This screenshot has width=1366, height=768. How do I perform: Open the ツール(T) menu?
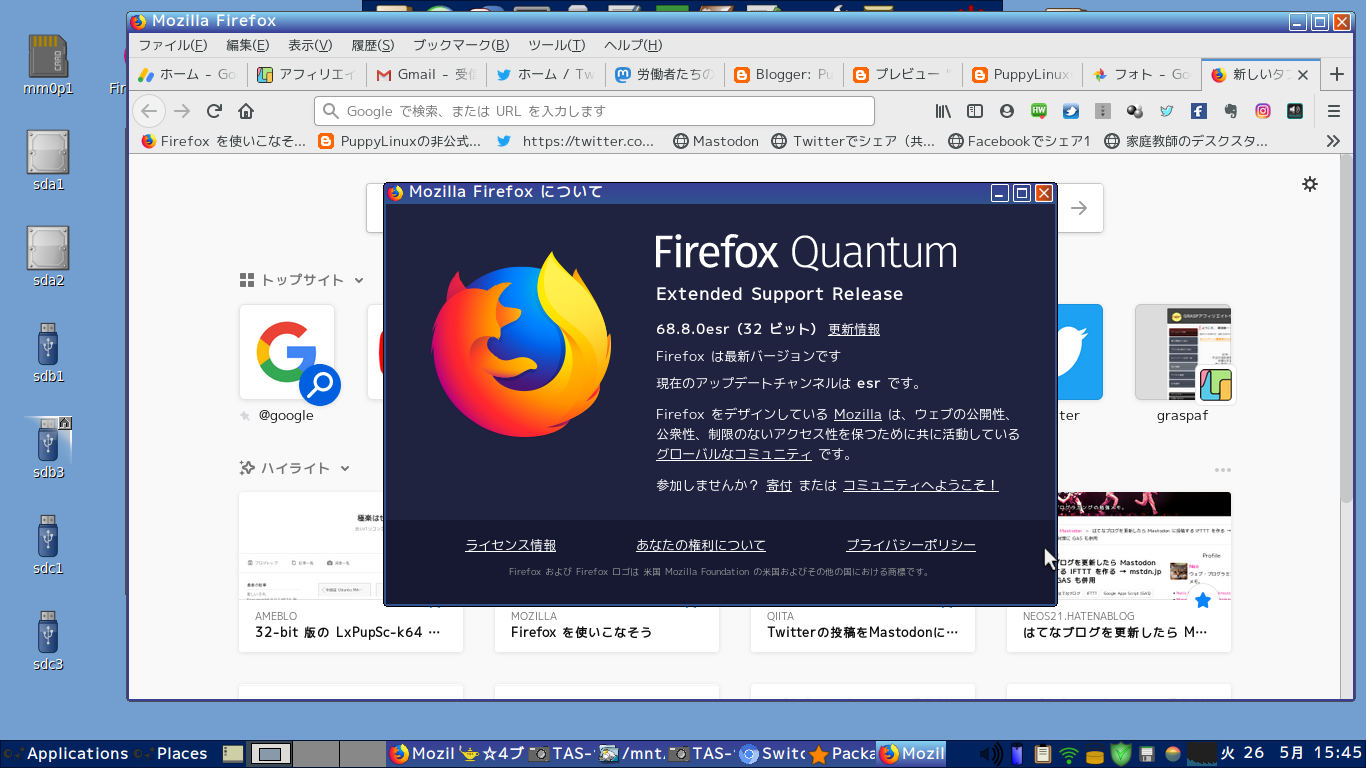(556, 46)
